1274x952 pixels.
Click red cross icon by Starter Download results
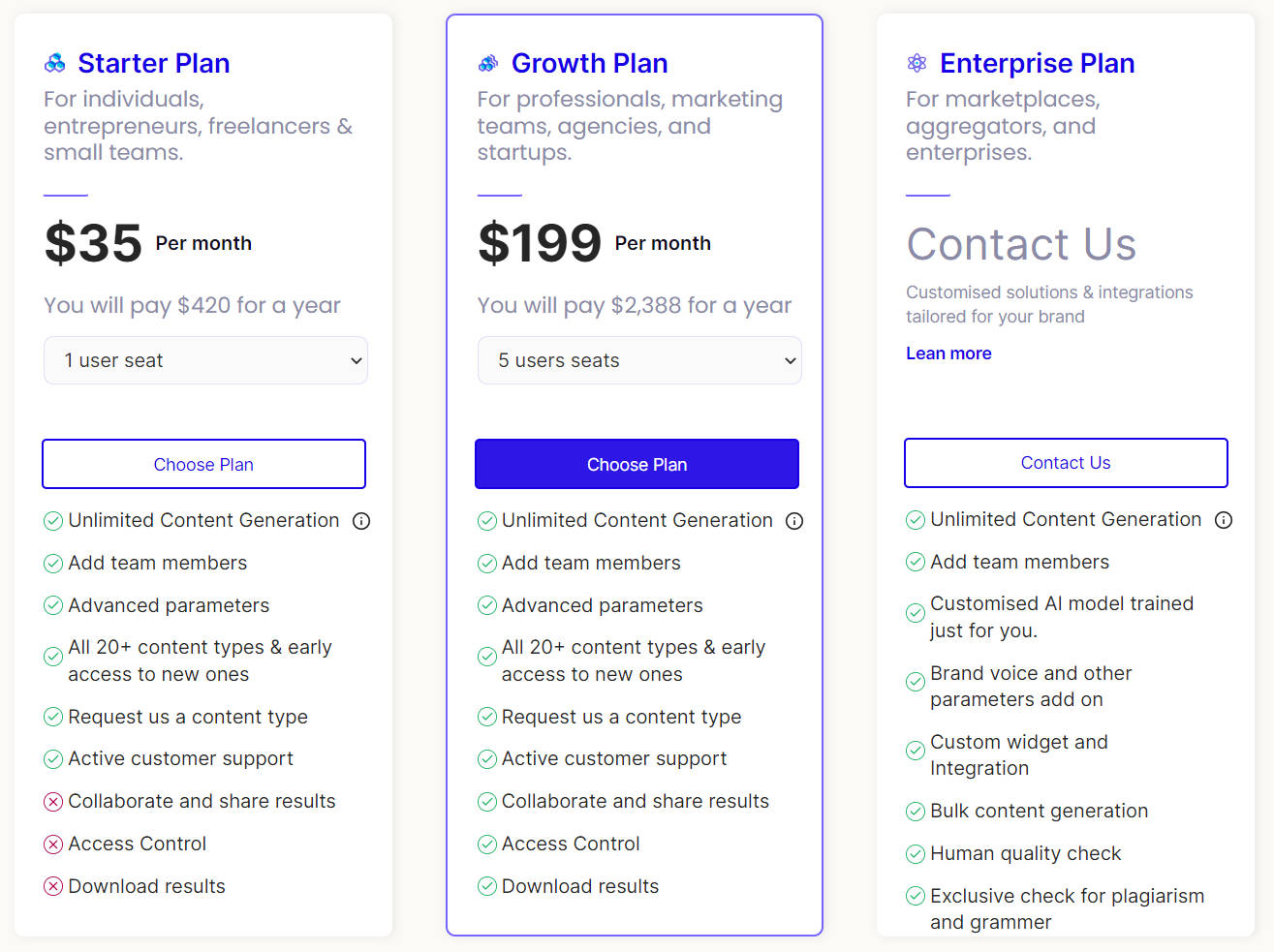click(x=53, y=886)
